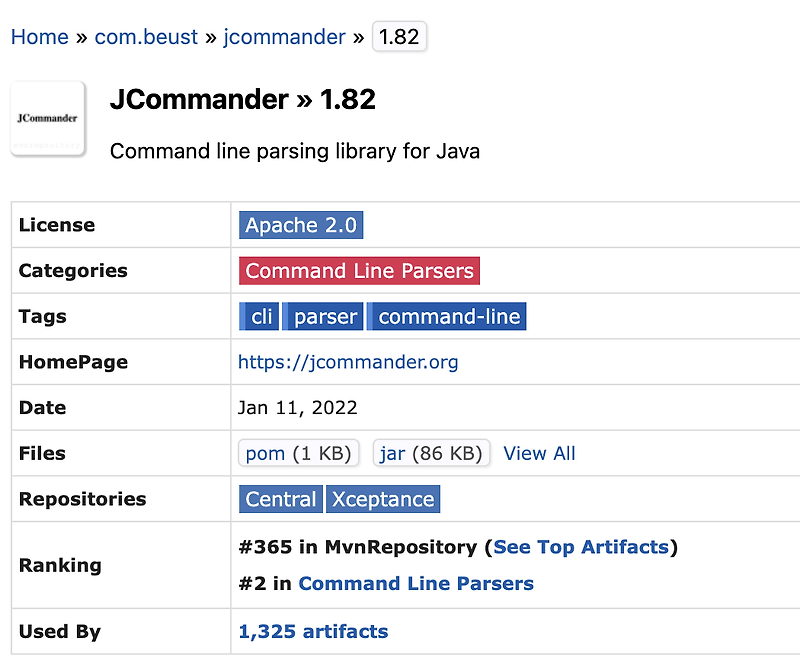800x670 pixels.
Task: Open the Central repository badge
Action: pyautogui.click(x=280, y=499)
